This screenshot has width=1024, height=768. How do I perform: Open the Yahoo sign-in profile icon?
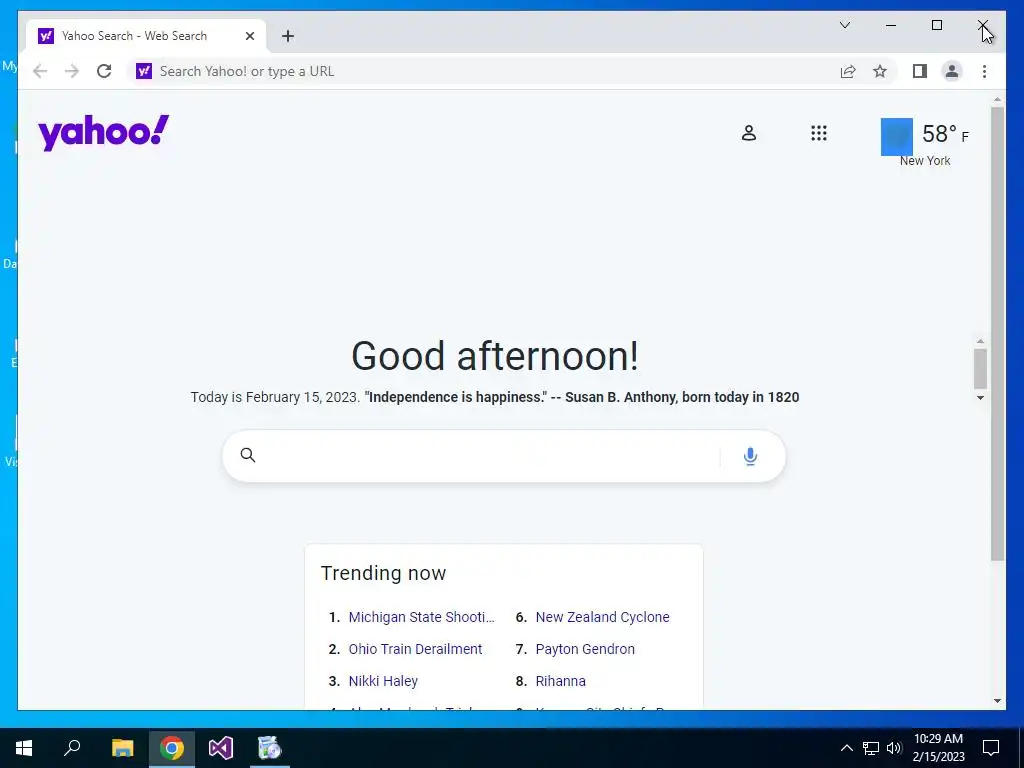[748, 133]
